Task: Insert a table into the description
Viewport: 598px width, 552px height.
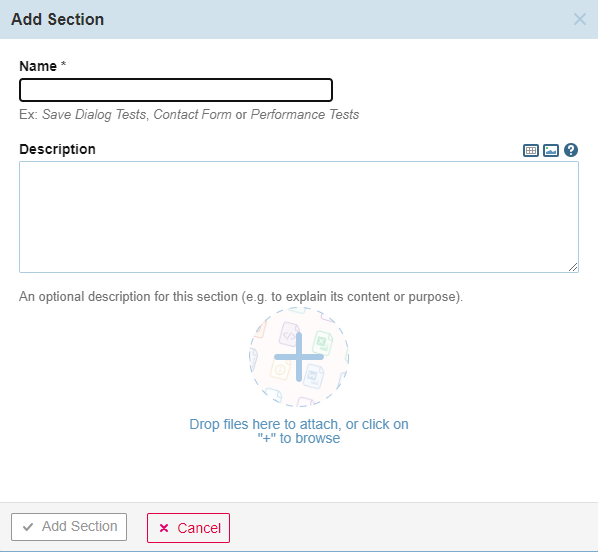Action: 530,150
